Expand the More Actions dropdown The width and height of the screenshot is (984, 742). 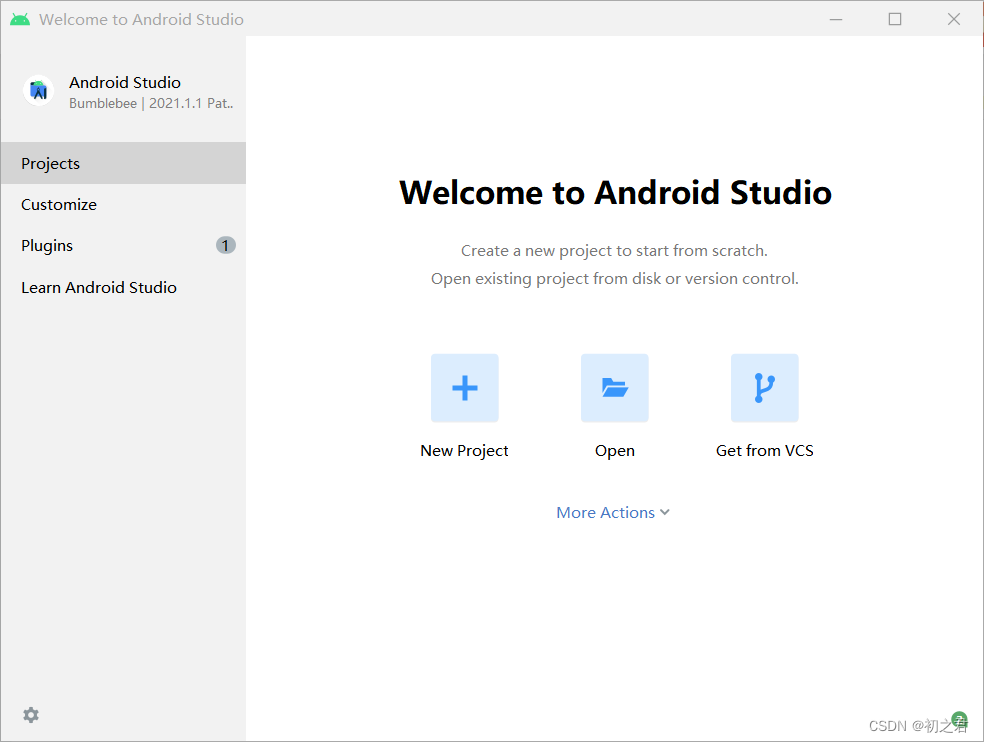tap(613, 512)
